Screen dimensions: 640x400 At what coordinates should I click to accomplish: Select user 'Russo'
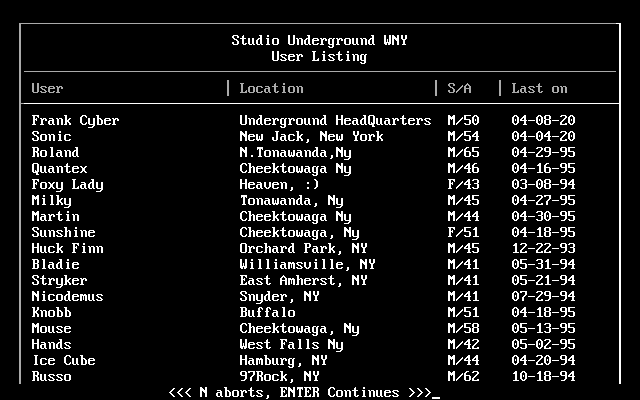(51, 376)
